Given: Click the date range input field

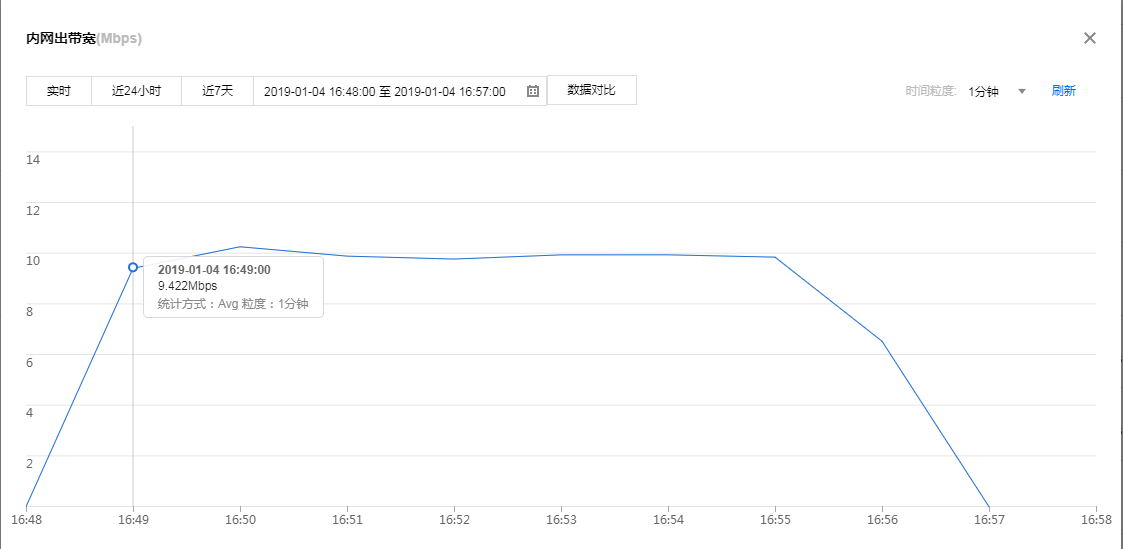Looking at the screenshot, I should [385, 91].
